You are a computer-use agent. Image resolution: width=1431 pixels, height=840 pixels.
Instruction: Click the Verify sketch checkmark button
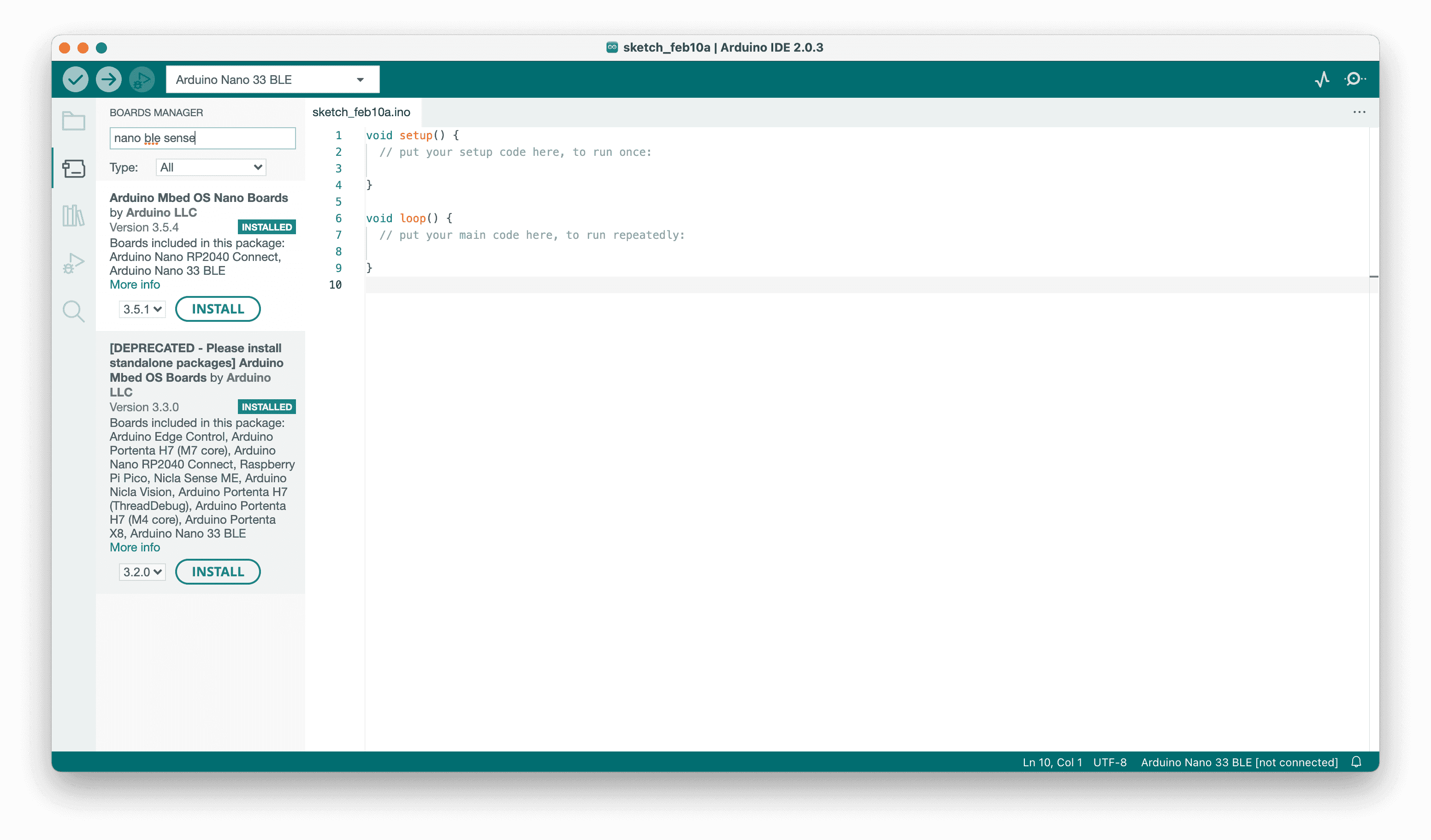[x=75, y=79]
